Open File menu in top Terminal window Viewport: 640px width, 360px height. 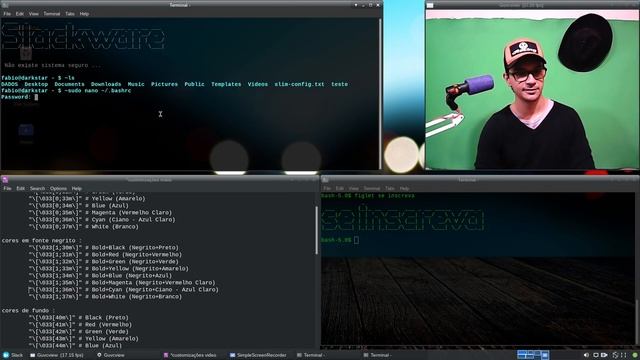7,14
